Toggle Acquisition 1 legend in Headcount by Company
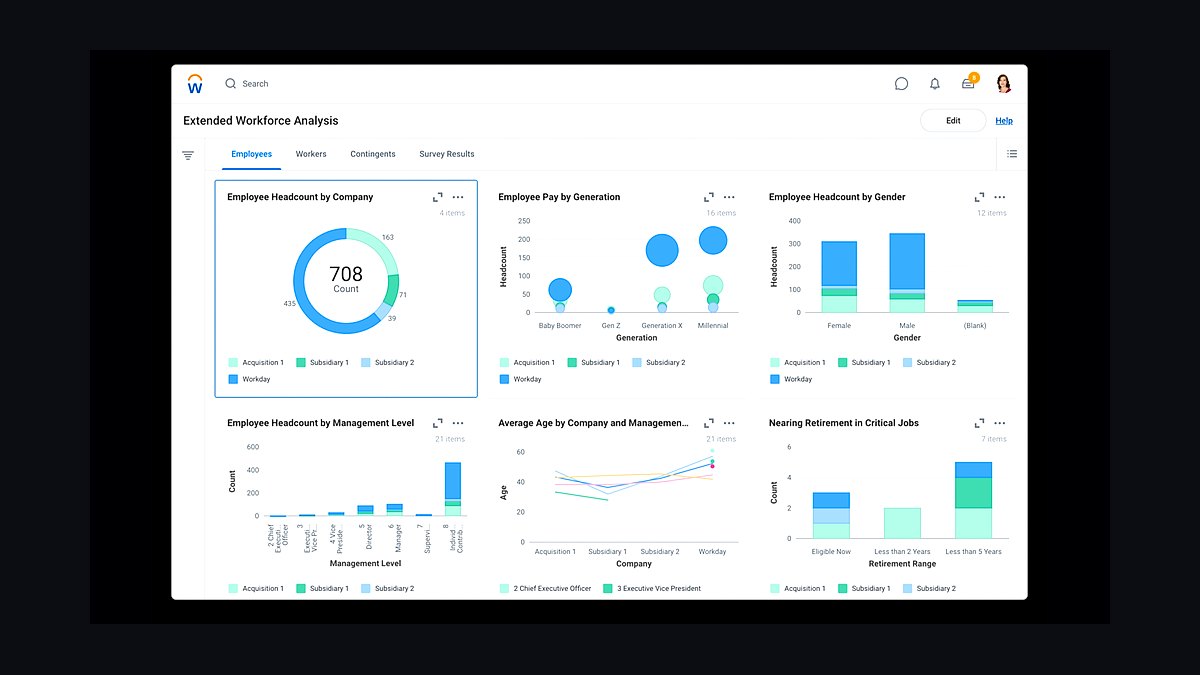This screenshot has height=675, width=1200. 256,362
